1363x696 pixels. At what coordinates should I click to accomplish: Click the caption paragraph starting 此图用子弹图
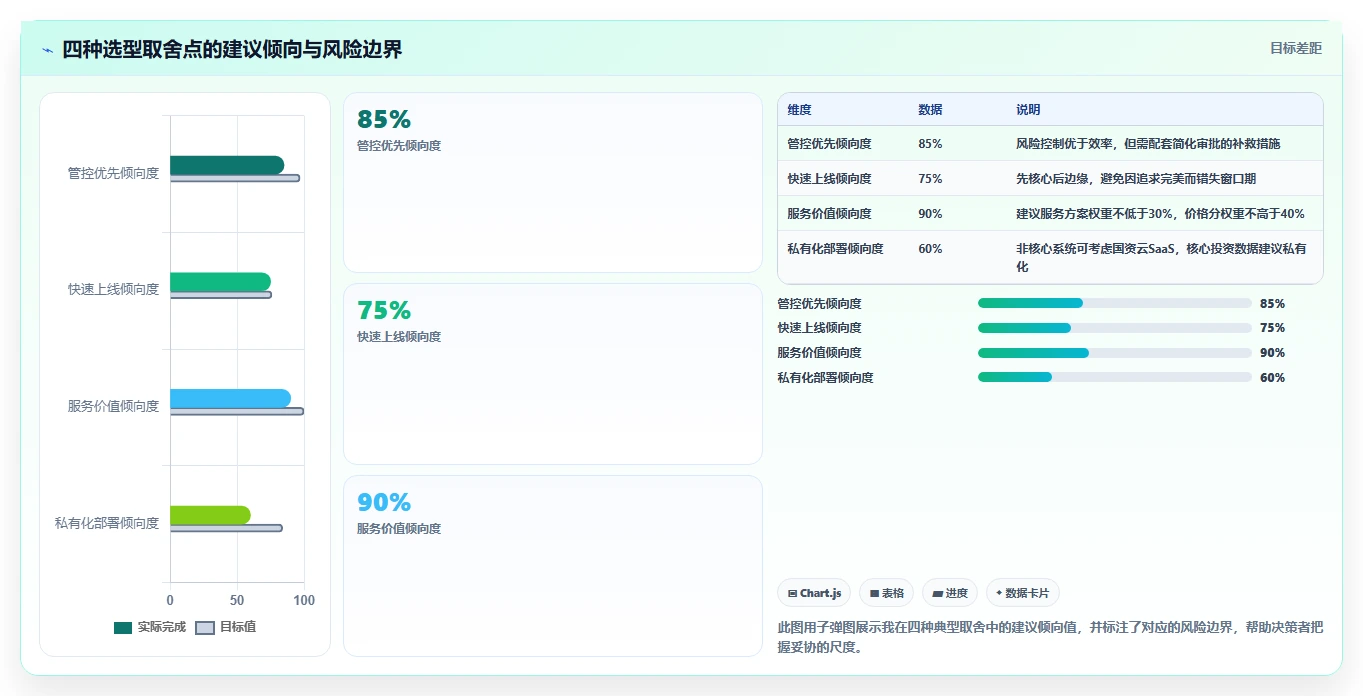1050,637
